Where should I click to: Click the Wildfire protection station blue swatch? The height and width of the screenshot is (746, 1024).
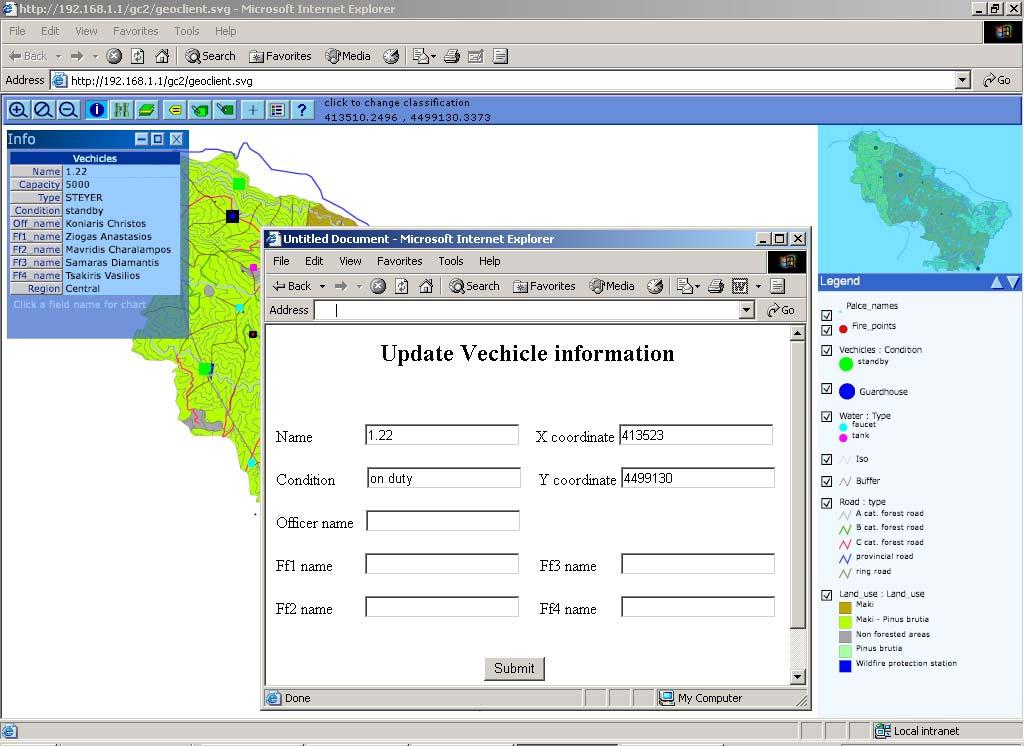[845, 666]
